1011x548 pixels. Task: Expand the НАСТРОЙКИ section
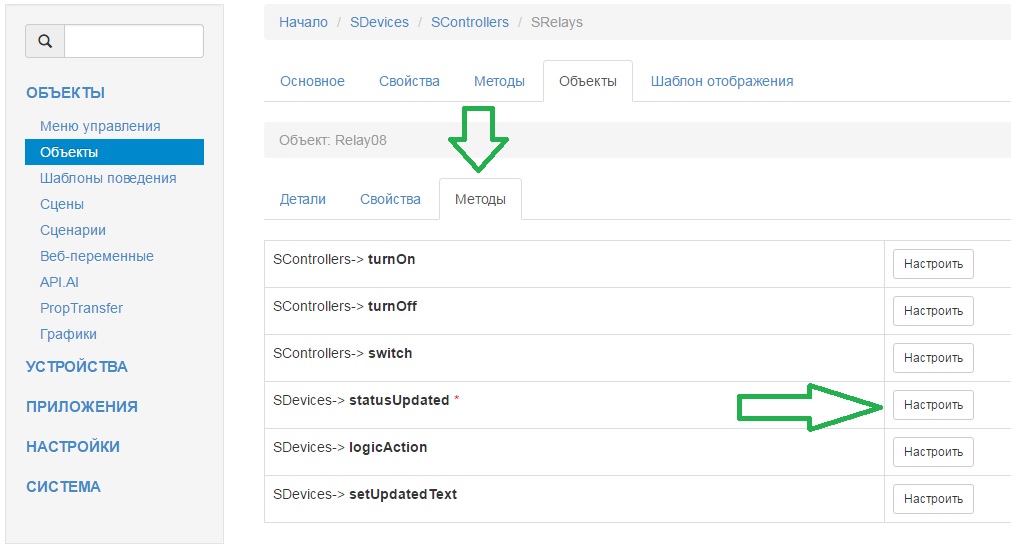tap(73, 447)
